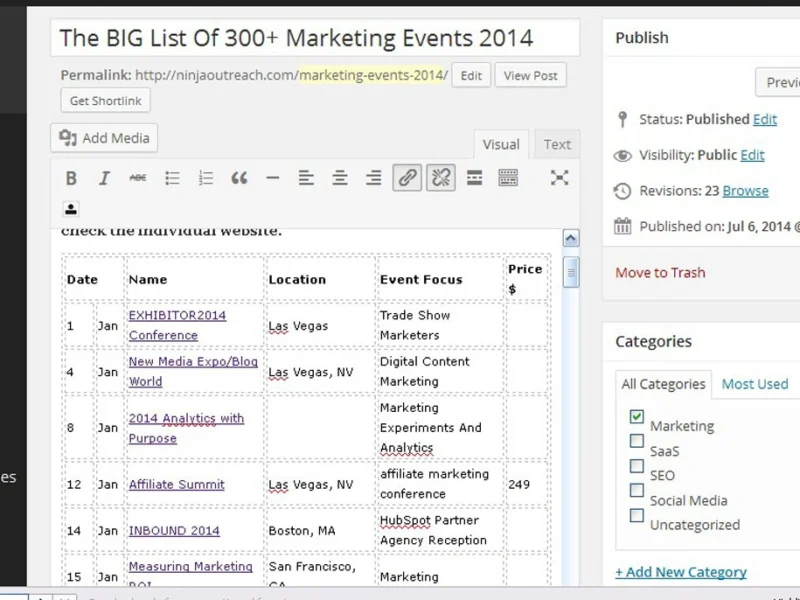Open the EXHIBITOR2014 Conference link
800x600 pixels.
pos(177,325)
